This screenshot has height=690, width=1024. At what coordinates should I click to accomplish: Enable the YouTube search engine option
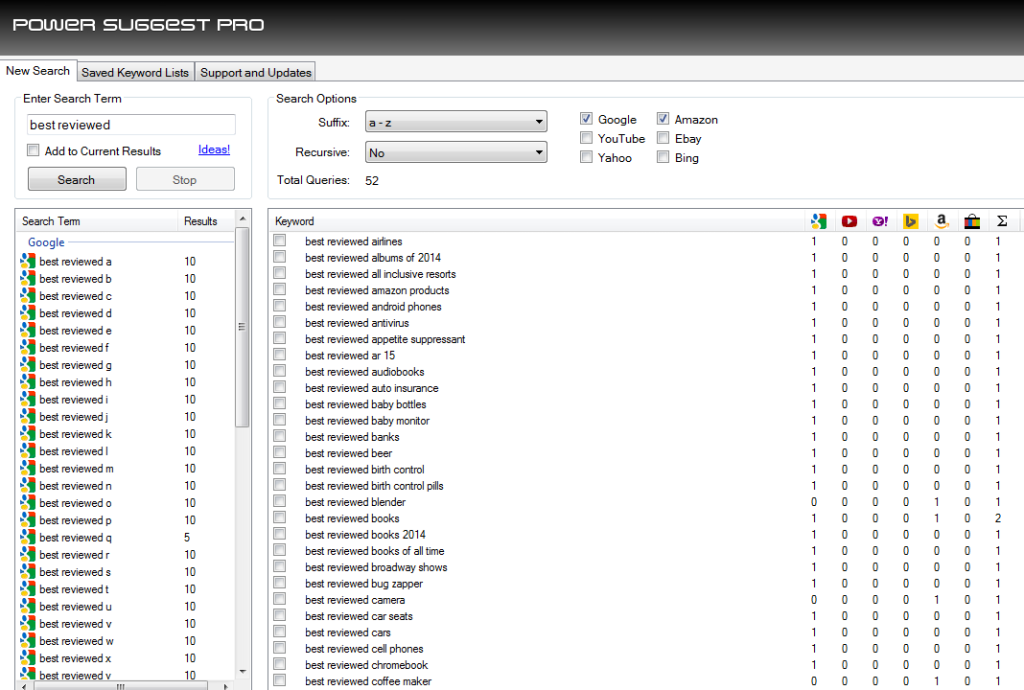point(586,138)
